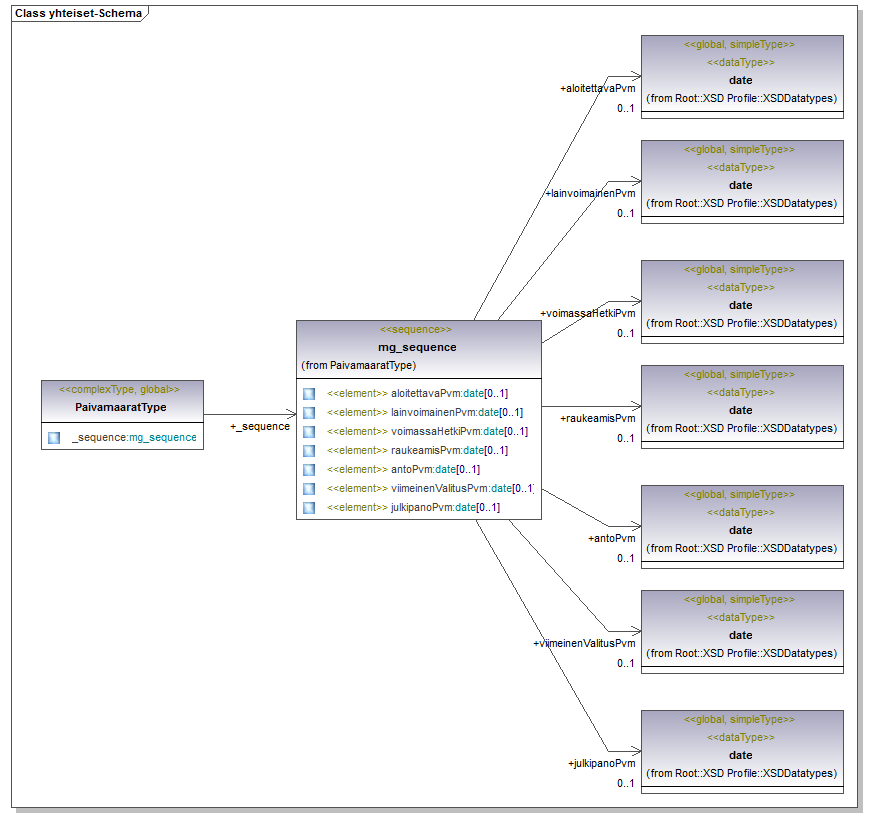Image resolution: width=884 pixels, height=828 pixels.
Task: Click the +aloitettavaPvm role label
Action: [x=597, y=88]
